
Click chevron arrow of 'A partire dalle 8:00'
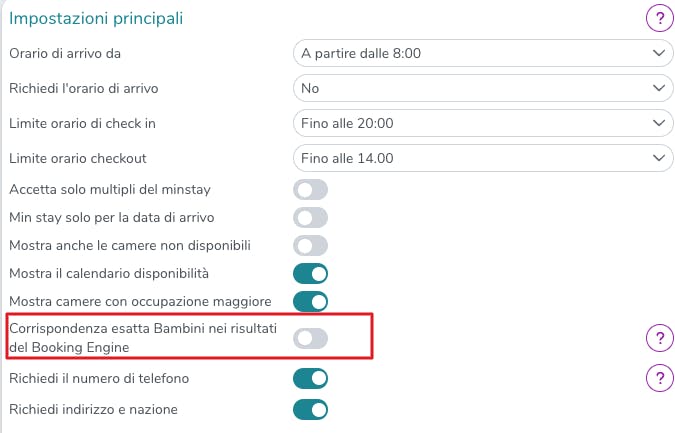pyautogui.click(x=659, y=53)
